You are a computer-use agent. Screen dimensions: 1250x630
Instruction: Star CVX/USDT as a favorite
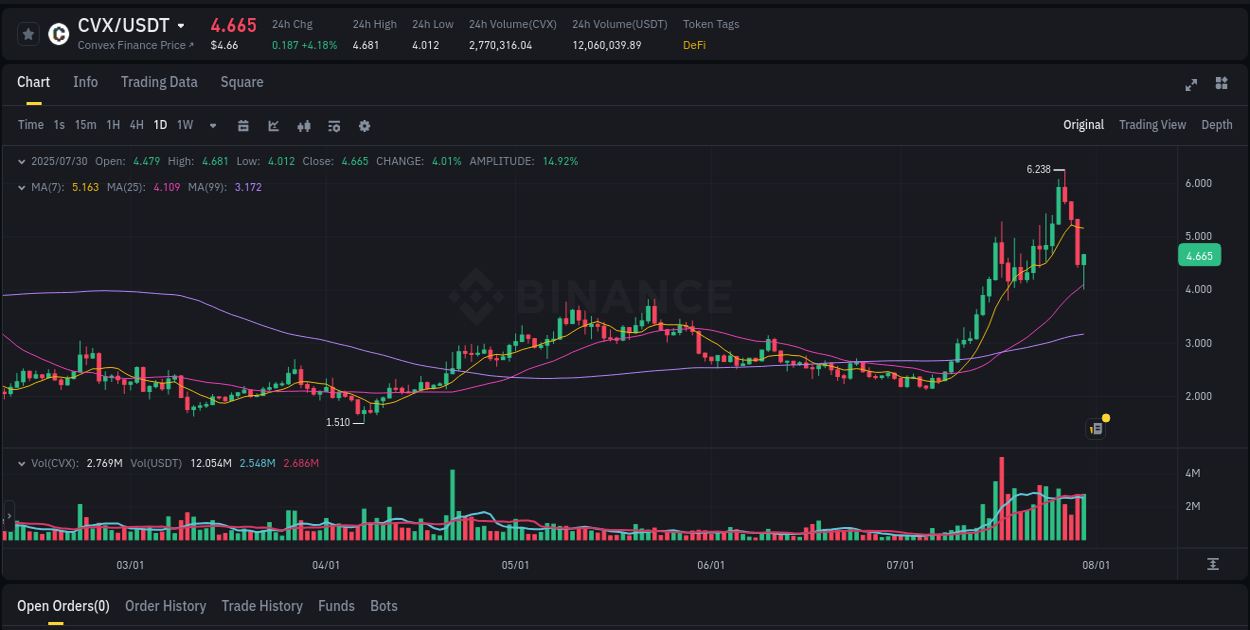click(27, 33)
